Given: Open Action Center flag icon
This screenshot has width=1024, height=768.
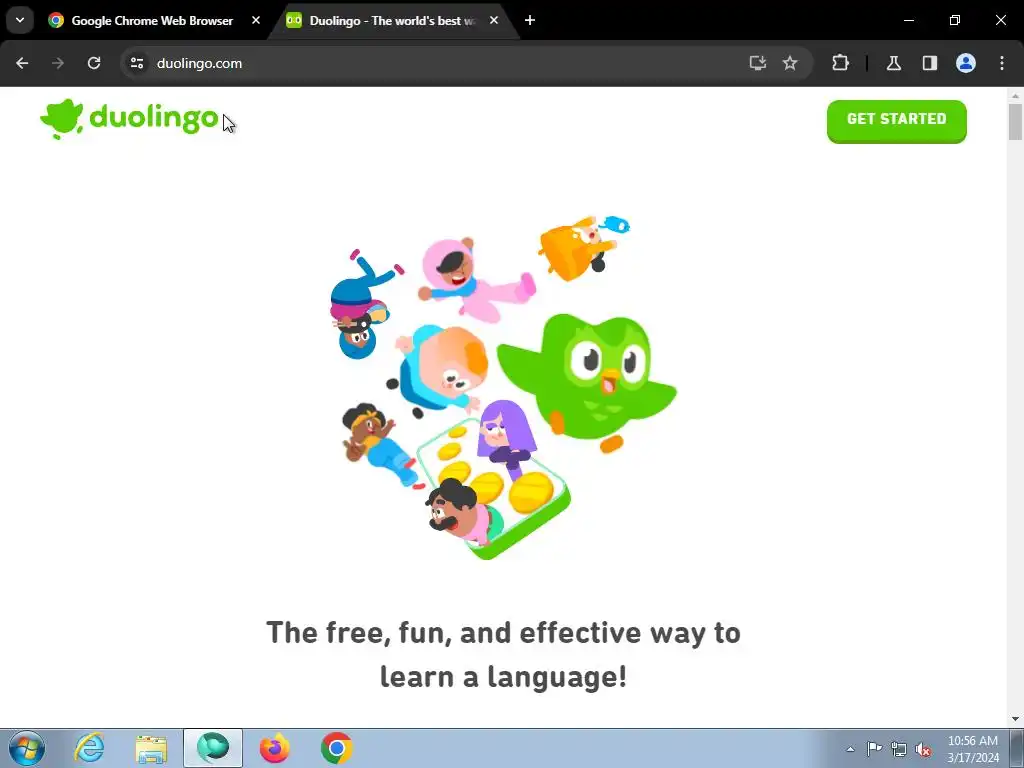Looking at the screenshot, I should 874,748.
